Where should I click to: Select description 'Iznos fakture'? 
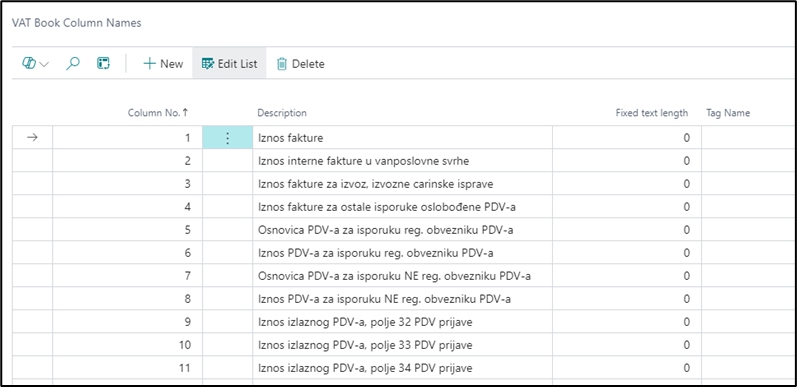pyautogui.click(x=290, y=138)
